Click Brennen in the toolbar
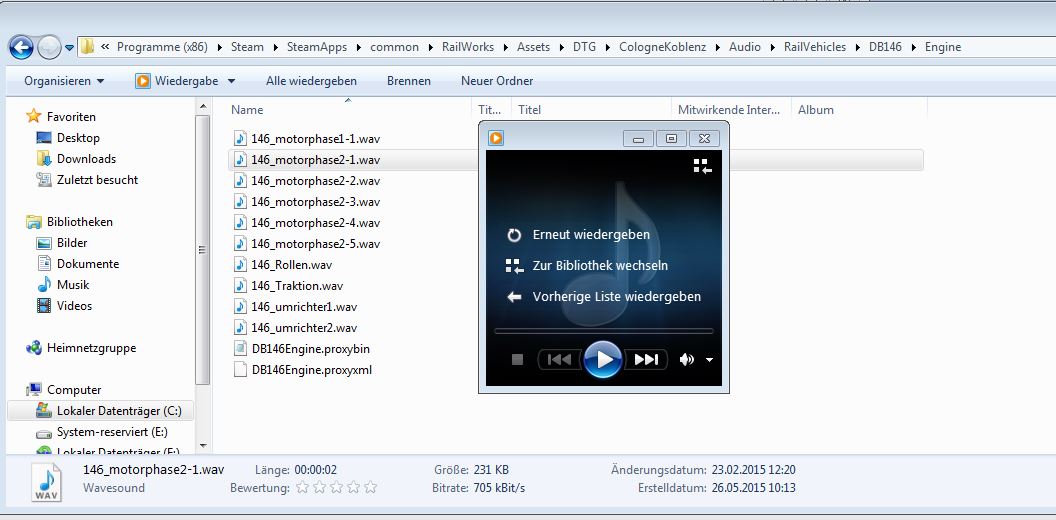Viewport: 1056px width, 520px height. tap(408, 81)
